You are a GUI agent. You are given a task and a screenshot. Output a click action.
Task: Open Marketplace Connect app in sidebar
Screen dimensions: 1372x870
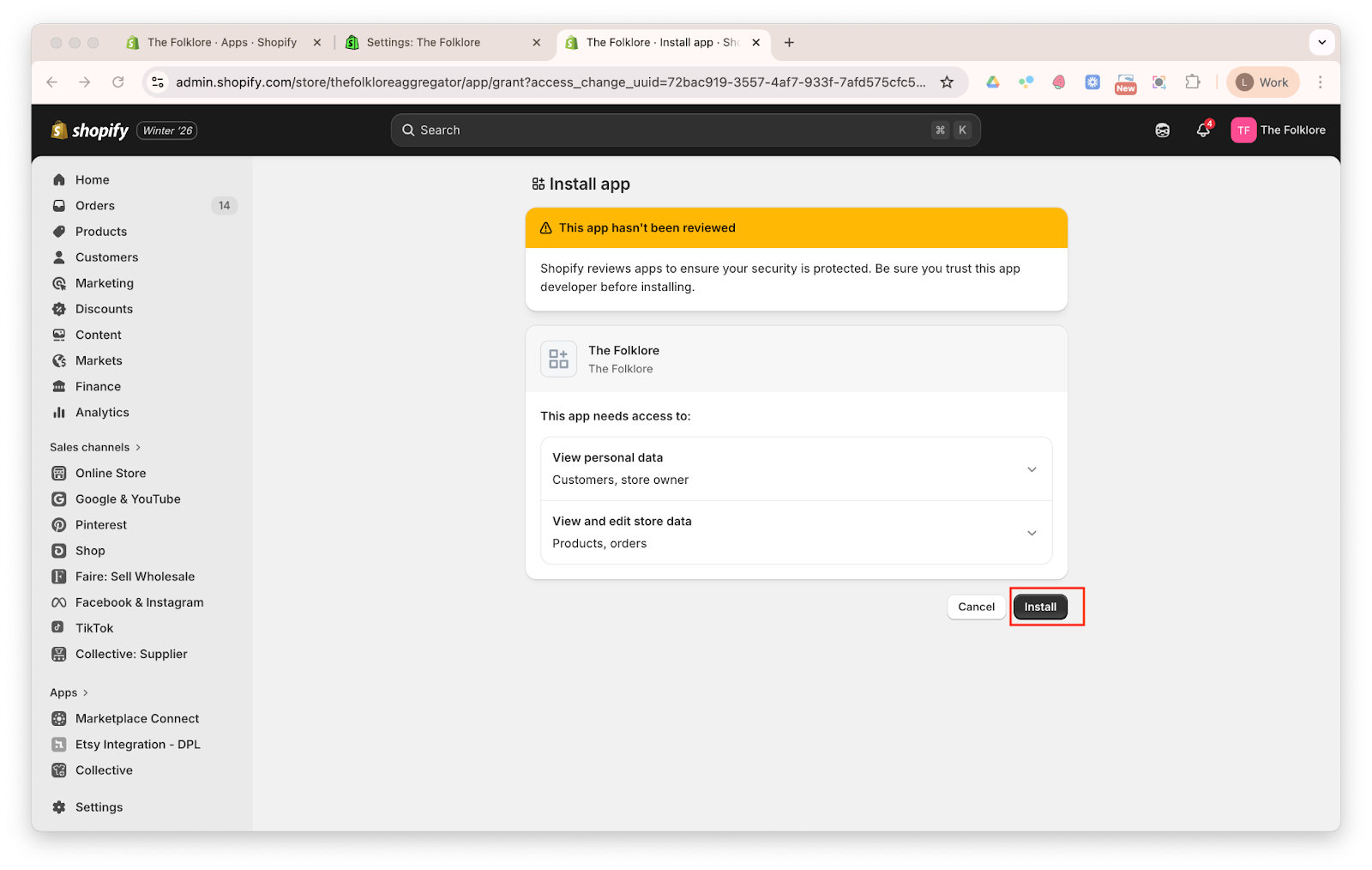pyautogui.click(x=137, y=719)
